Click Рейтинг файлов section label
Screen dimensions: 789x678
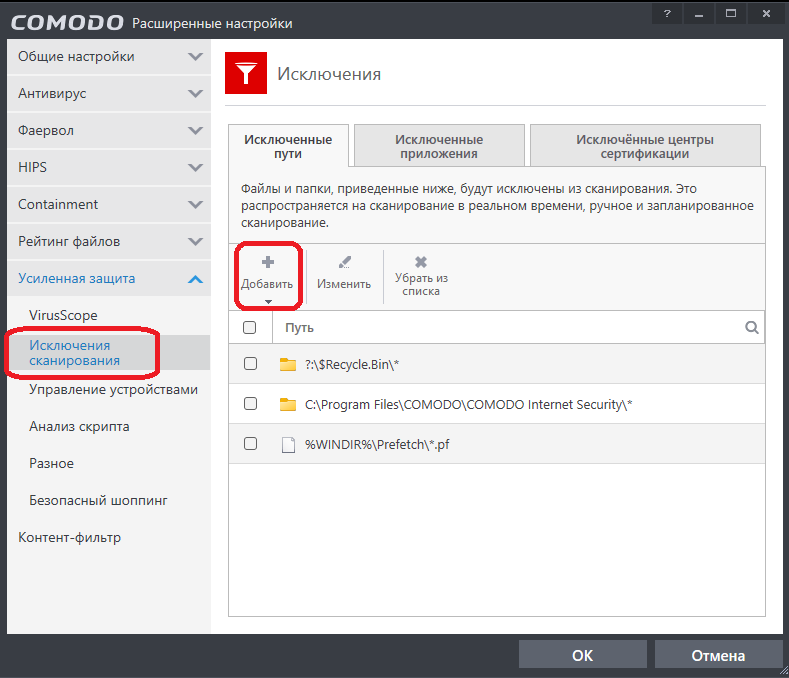(69, 242)
